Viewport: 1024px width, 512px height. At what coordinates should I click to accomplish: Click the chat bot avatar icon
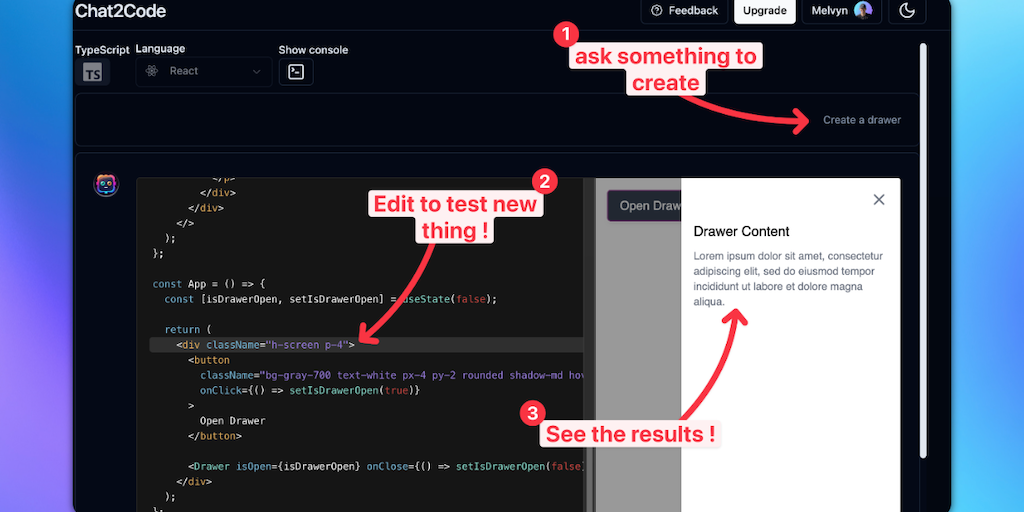pos(106,185)
